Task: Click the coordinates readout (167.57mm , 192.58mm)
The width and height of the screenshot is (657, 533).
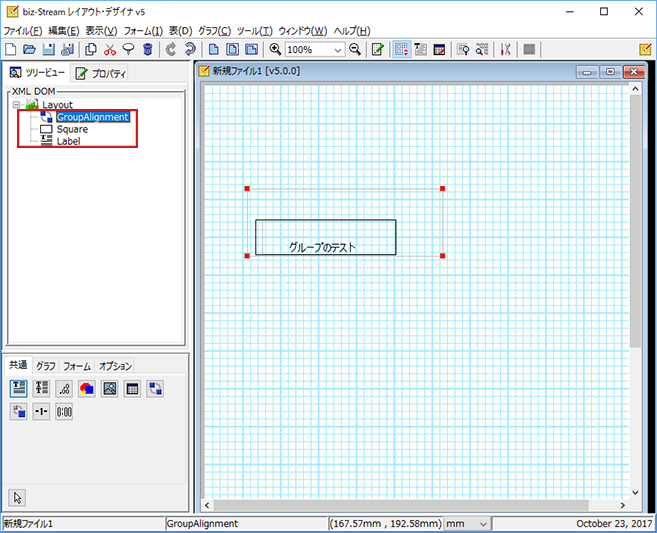Action: [x=385, y=524]
